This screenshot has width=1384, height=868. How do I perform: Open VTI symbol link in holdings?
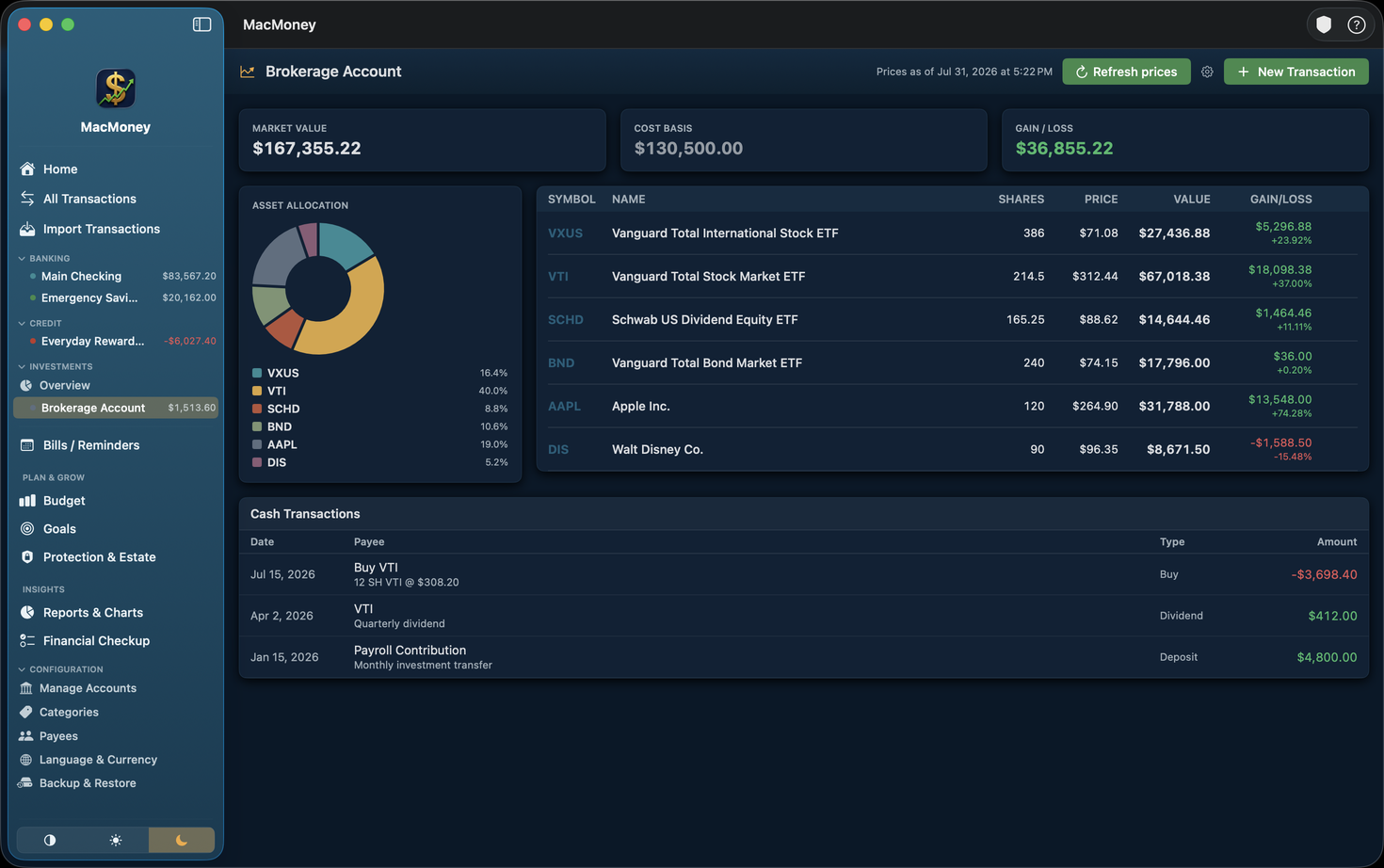point(558,277)
